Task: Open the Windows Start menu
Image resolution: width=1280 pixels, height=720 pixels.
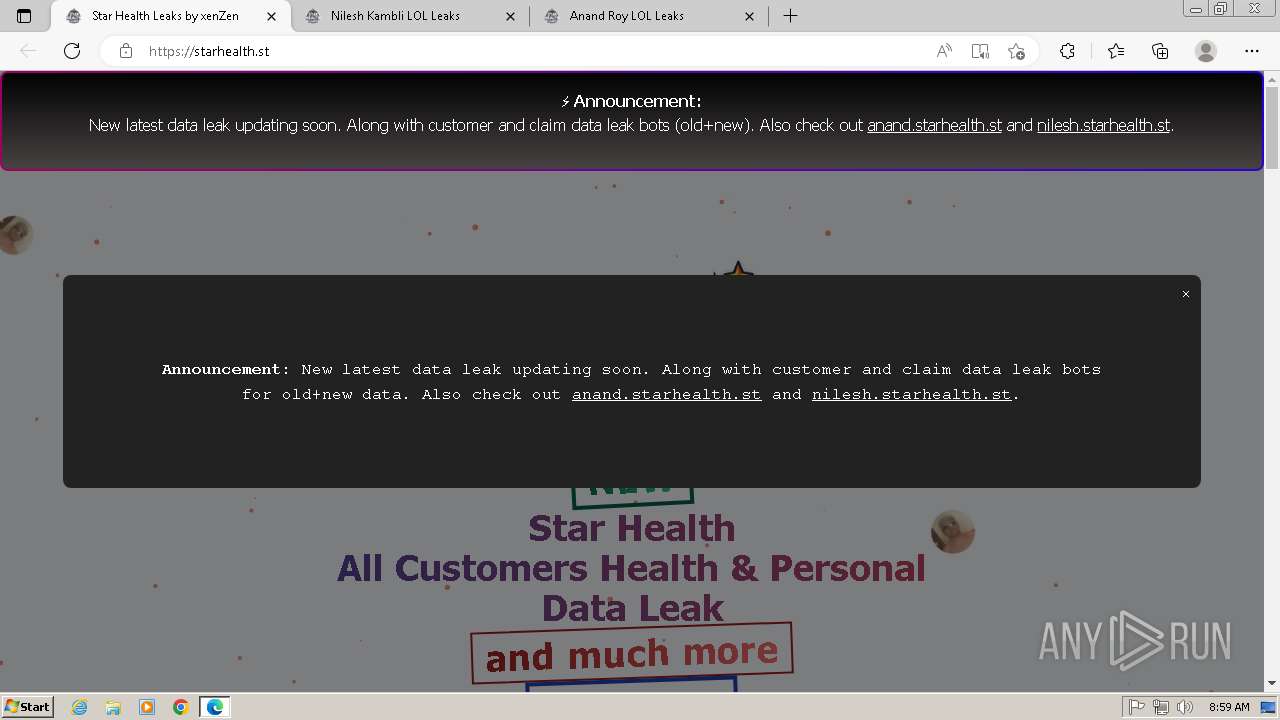Action: 27,706
